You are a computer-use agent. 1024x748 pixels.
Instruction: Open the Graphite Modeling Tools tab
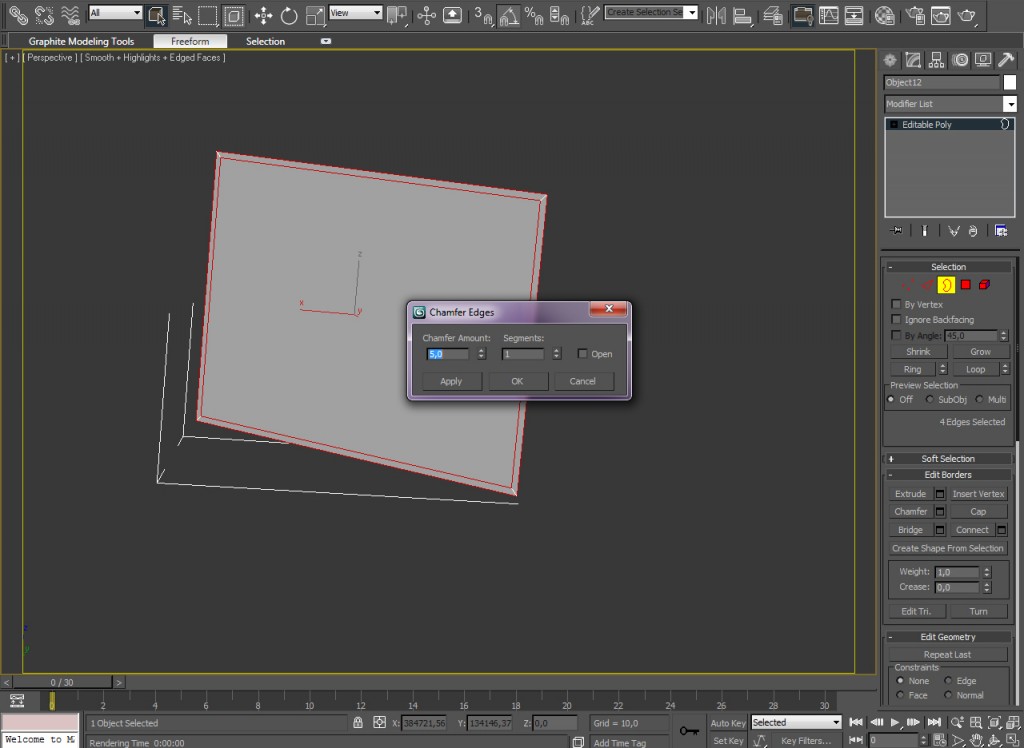81,41
